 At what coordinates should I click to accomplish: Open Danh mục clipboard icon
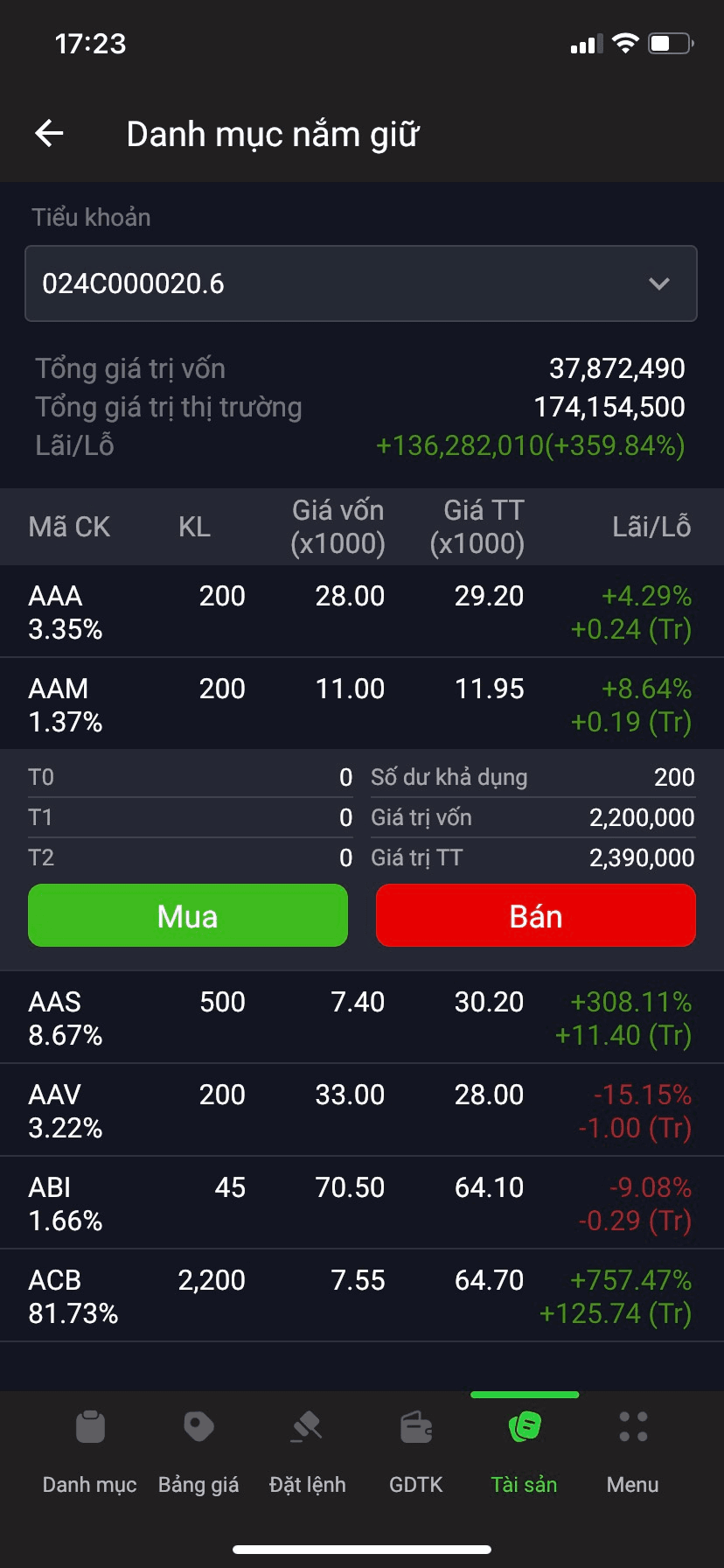pos(90,1427)
